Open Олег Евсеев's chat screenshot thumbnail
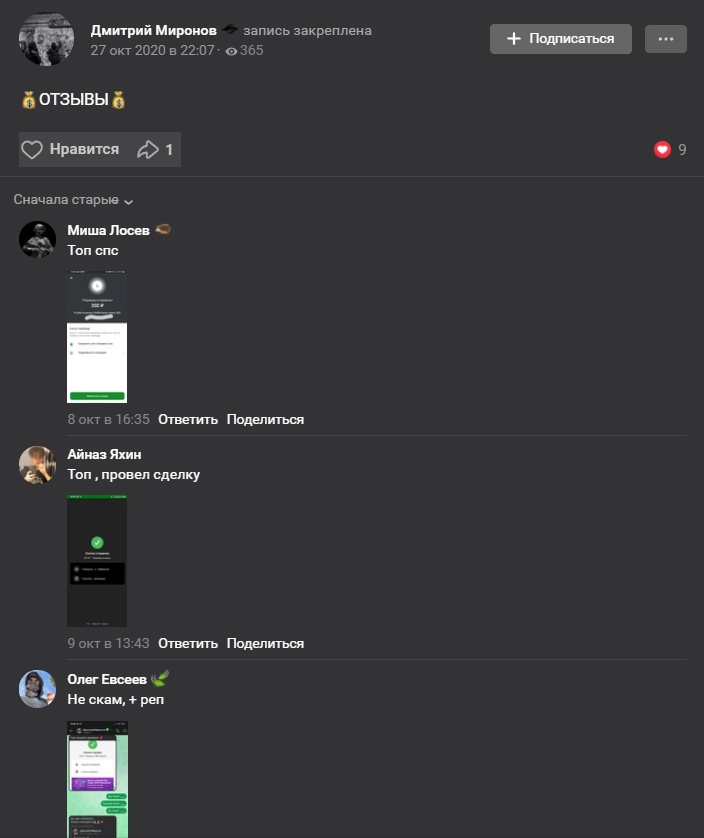The width and height of the screenshot is (704, 838). point(97,779)
